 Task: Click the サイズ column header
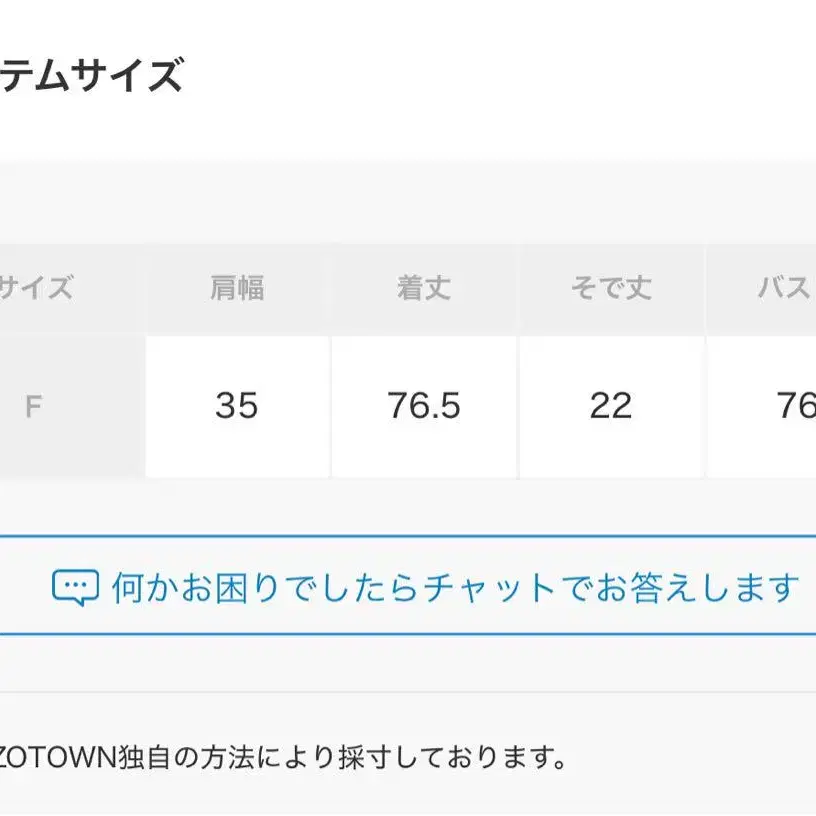pyautogui.click(x=35, y=288)
